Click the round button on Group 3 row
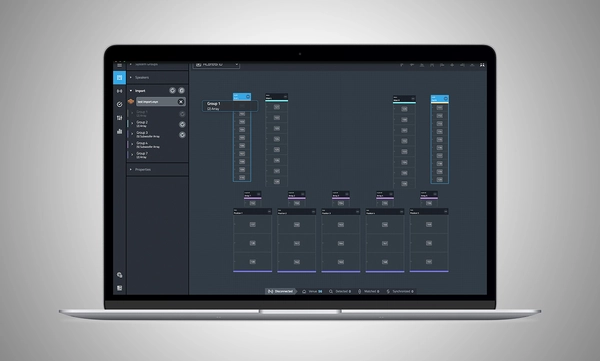 point(182,134)
